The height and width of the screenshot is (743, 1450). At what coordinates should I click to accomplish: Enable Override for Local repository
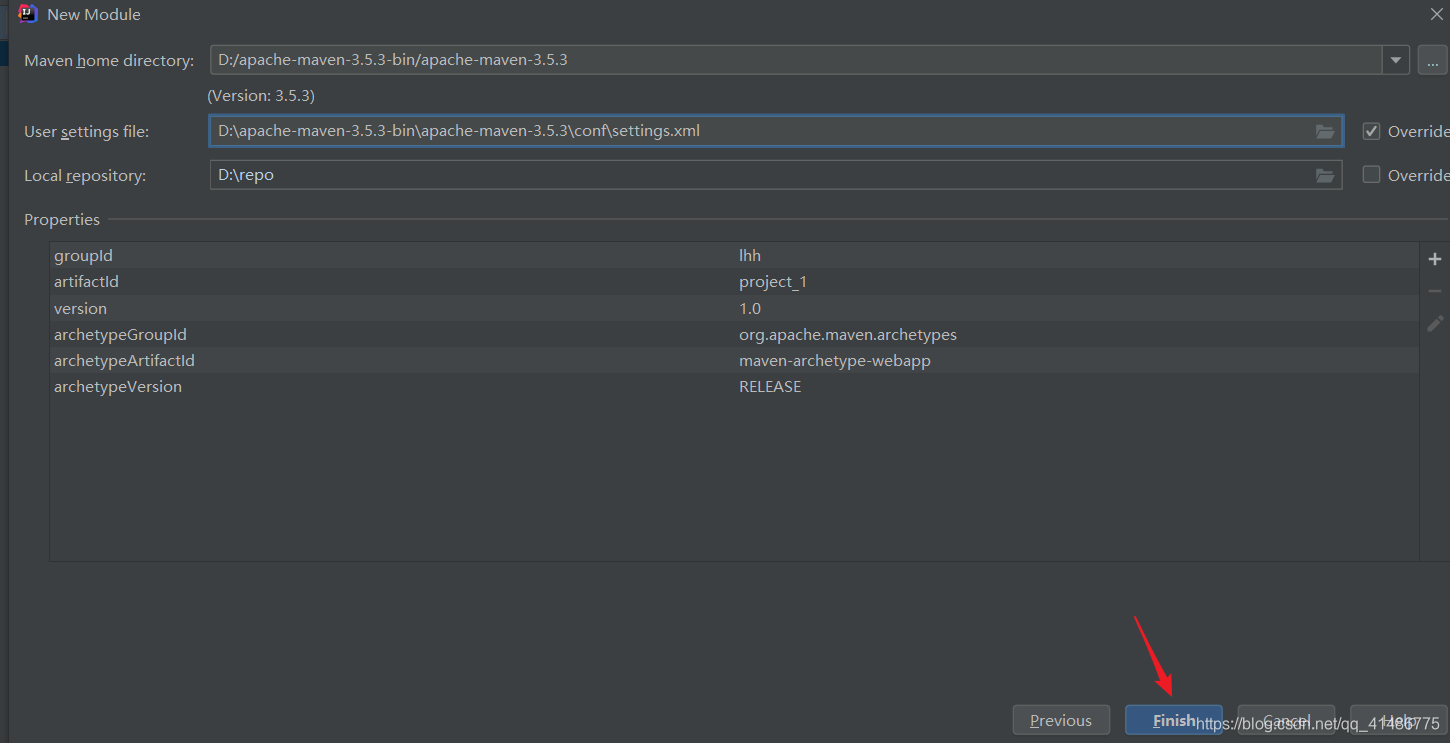pos(1372,175)
